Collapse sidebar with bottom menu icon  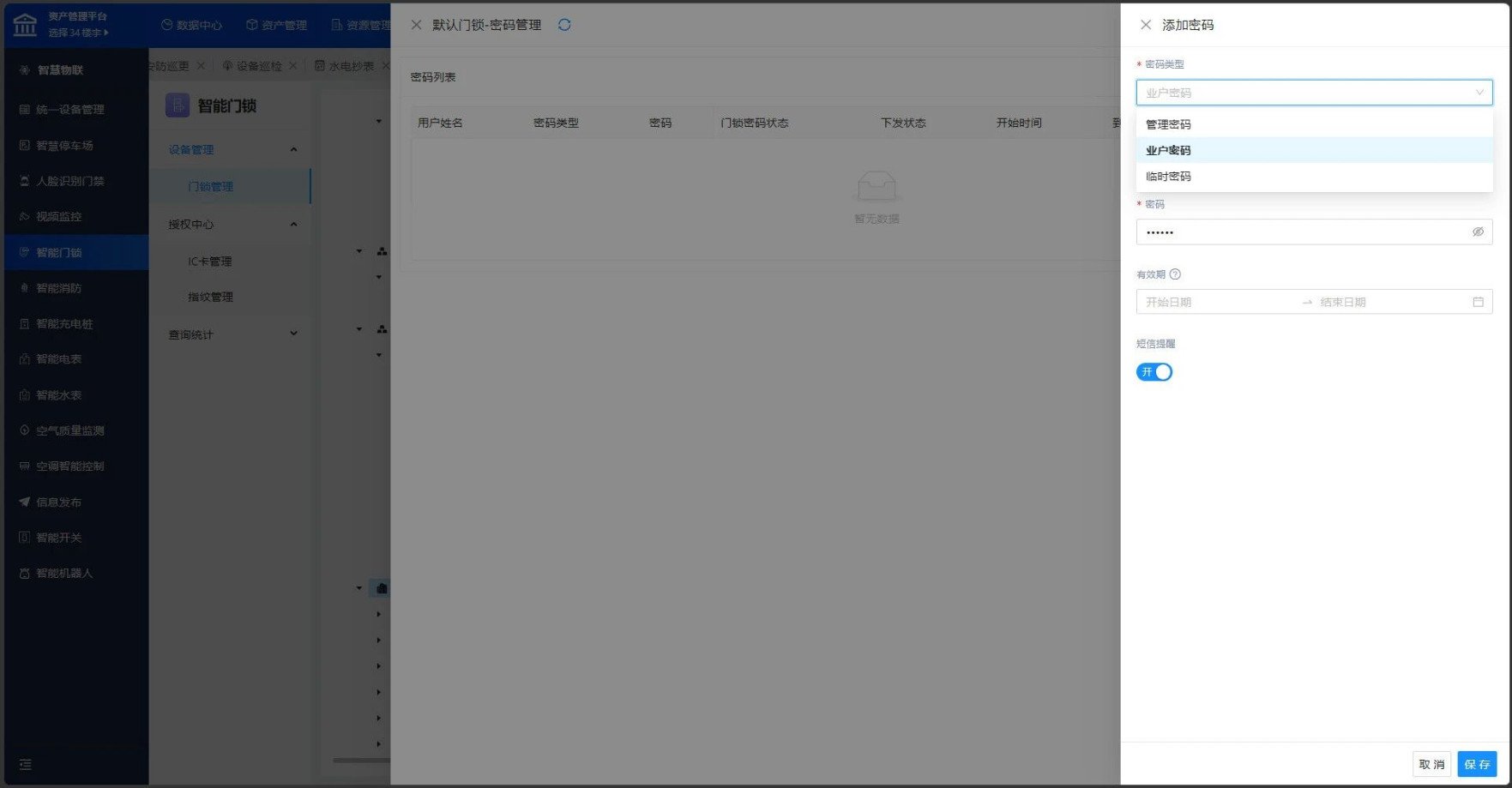coord(25,764)
